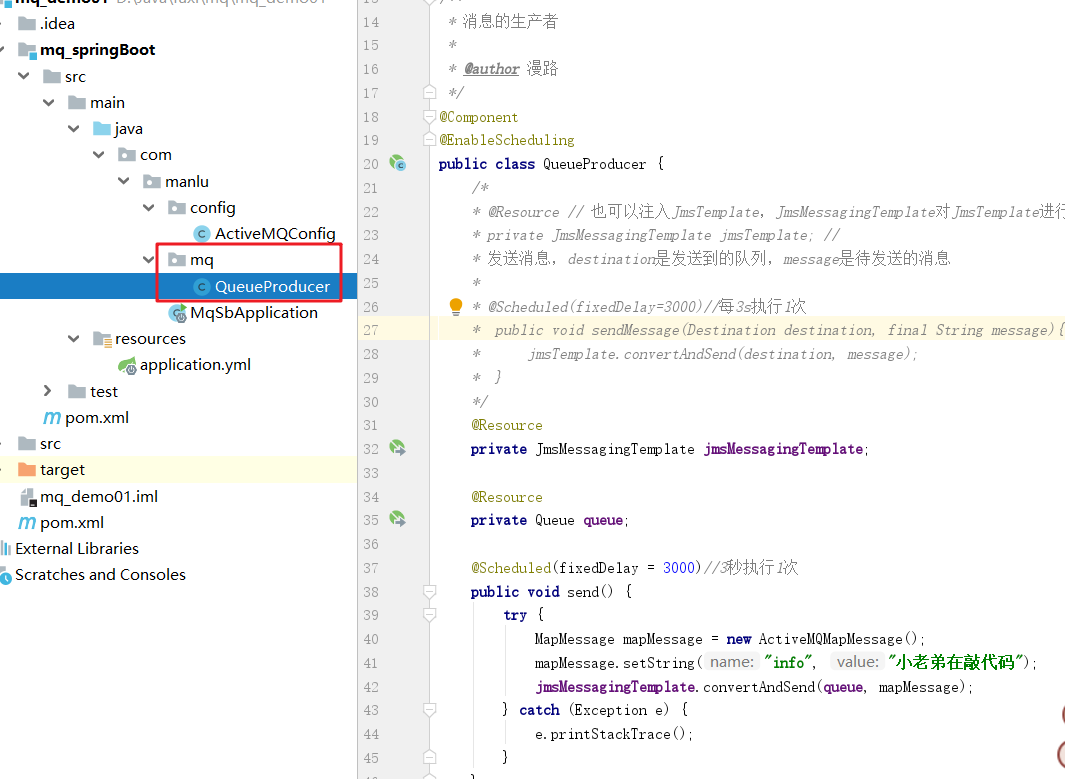Click the MqSbApplication run class icon

click(x=178, y=313)
